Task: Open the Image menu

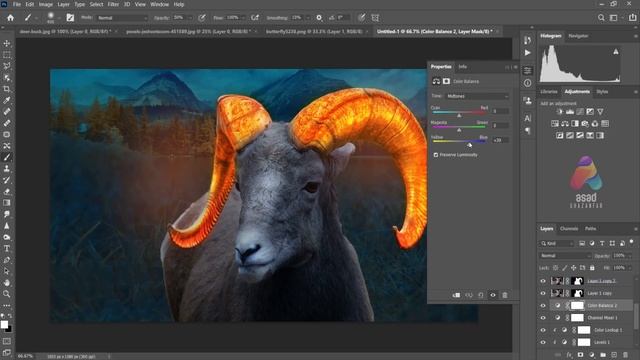Action: pyautogui.click(x=45, y=4)
